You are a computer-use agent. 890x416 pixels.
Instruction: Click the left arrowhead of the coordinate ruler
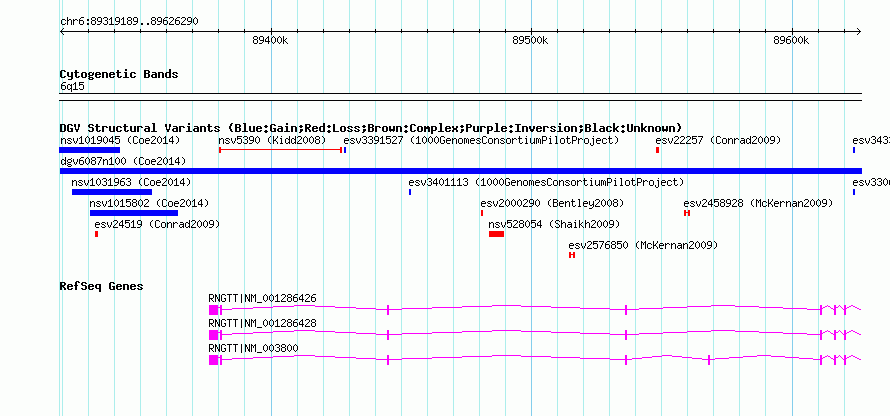(x=62, y=31)
